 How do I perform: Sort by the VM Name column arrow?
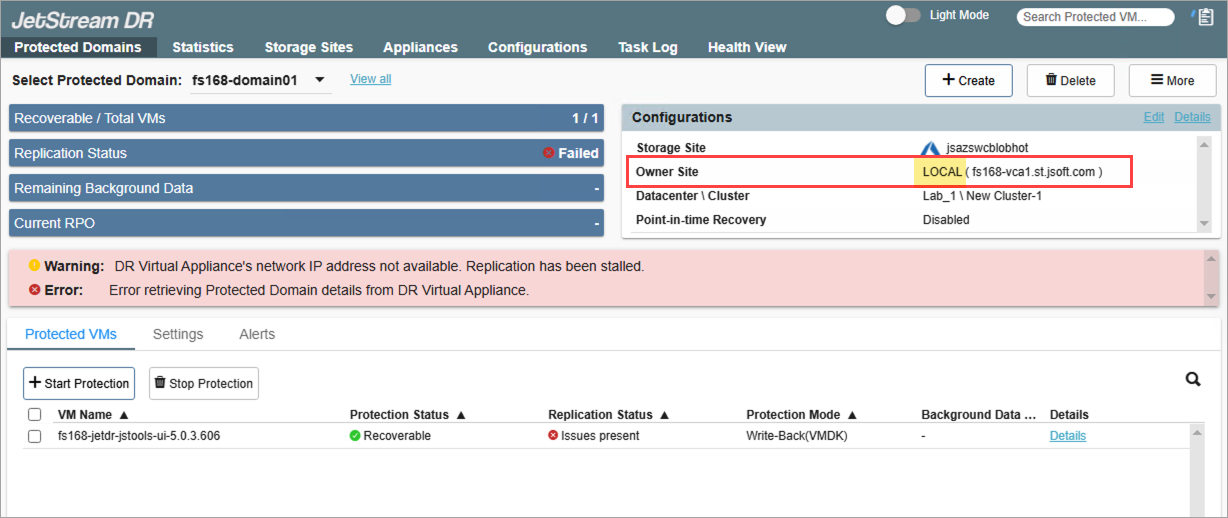pos(124,414)
